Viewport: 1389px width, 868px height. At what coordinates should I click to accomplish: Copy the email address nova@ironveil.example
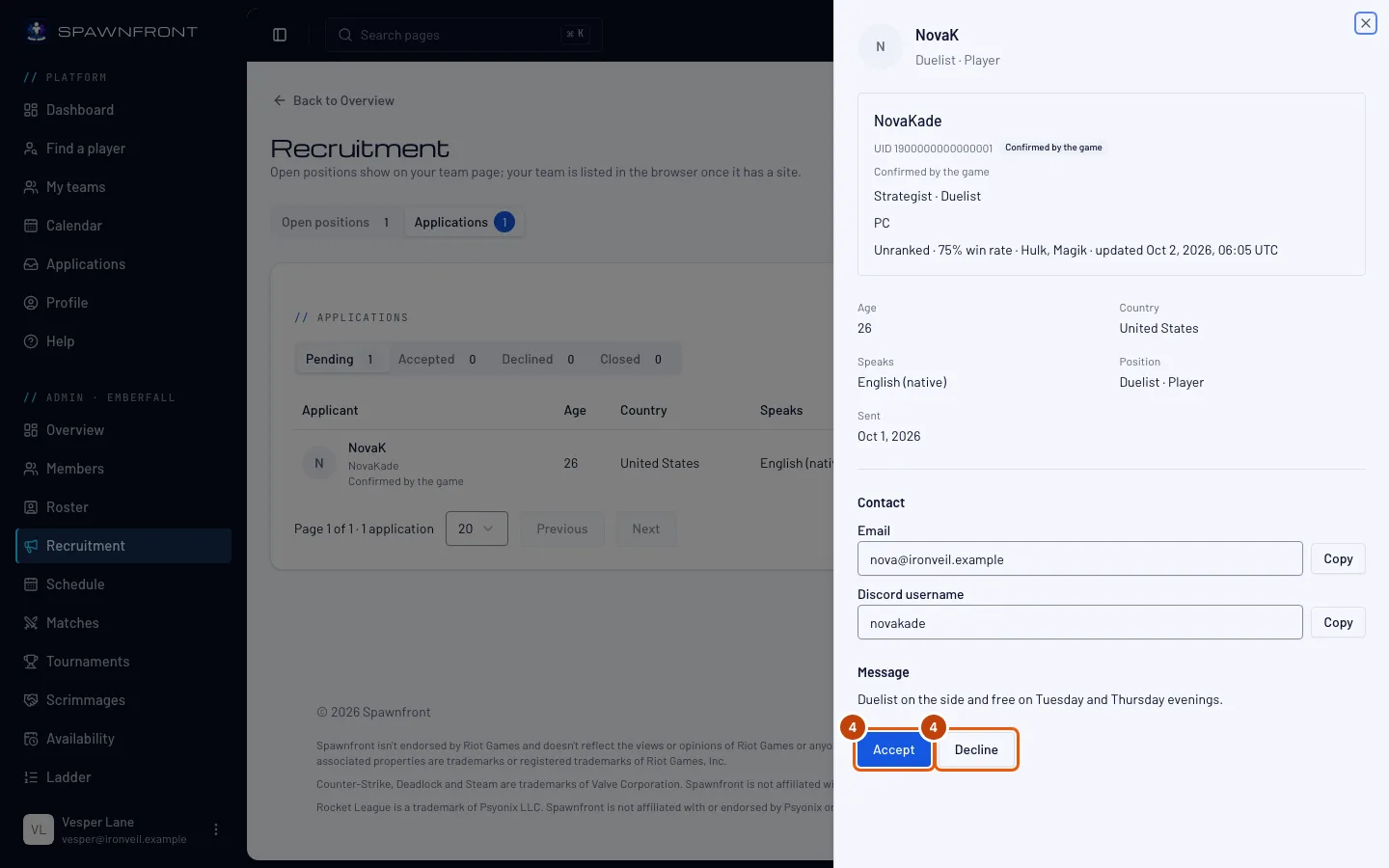(1338, 558)
